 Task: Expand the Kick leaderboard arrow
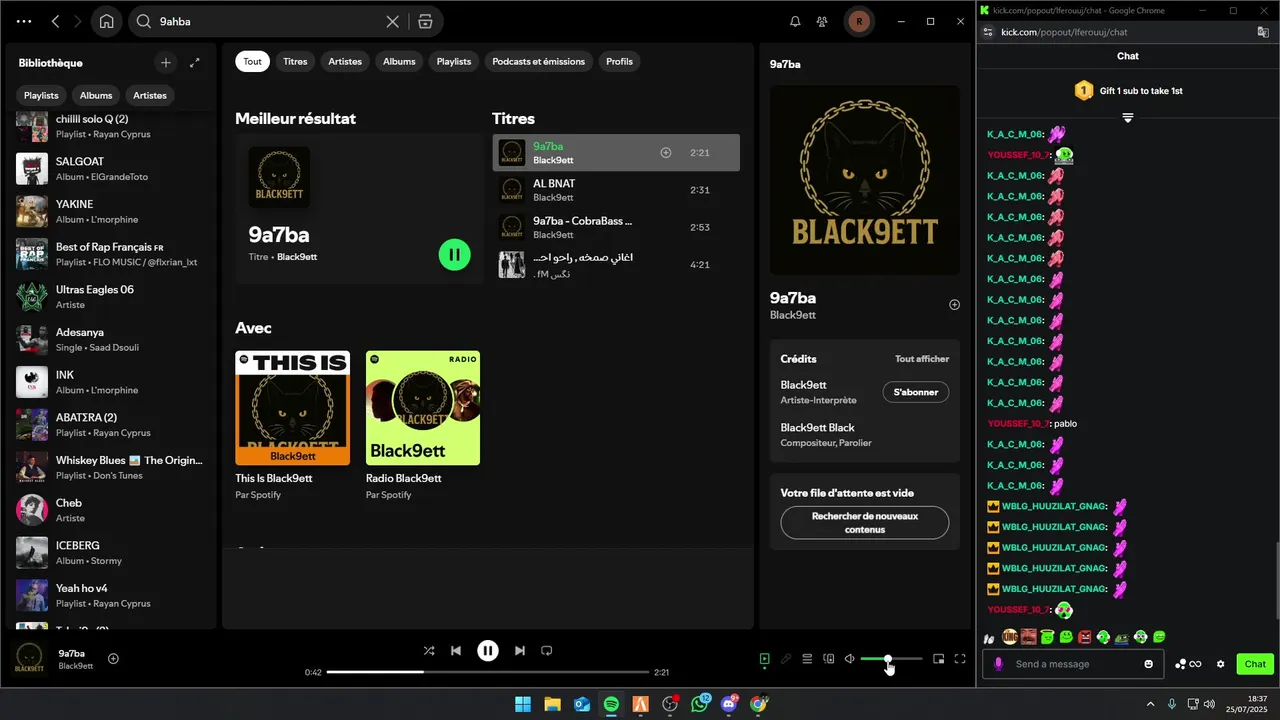[1128, 118]
